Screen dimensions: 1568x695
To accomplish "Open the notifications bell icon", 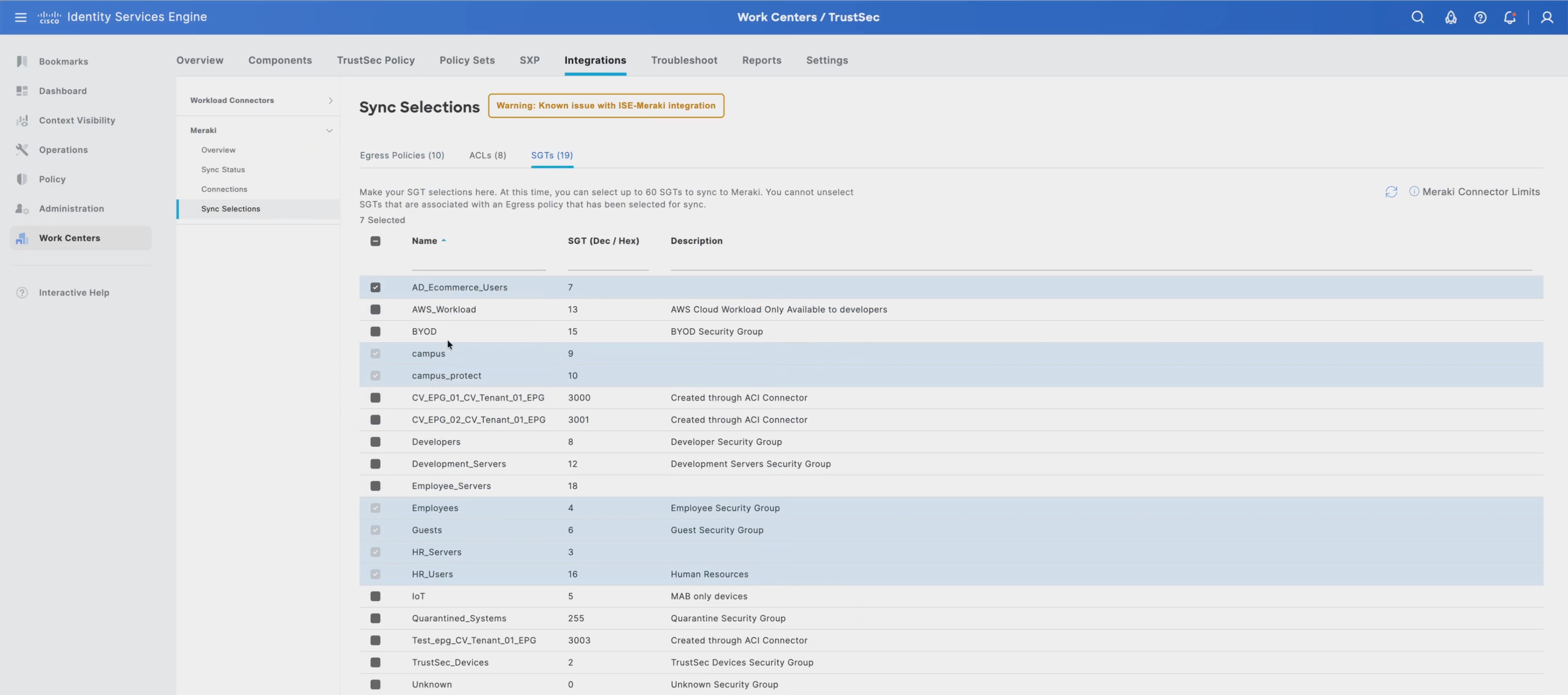I will pos(1509,18).
